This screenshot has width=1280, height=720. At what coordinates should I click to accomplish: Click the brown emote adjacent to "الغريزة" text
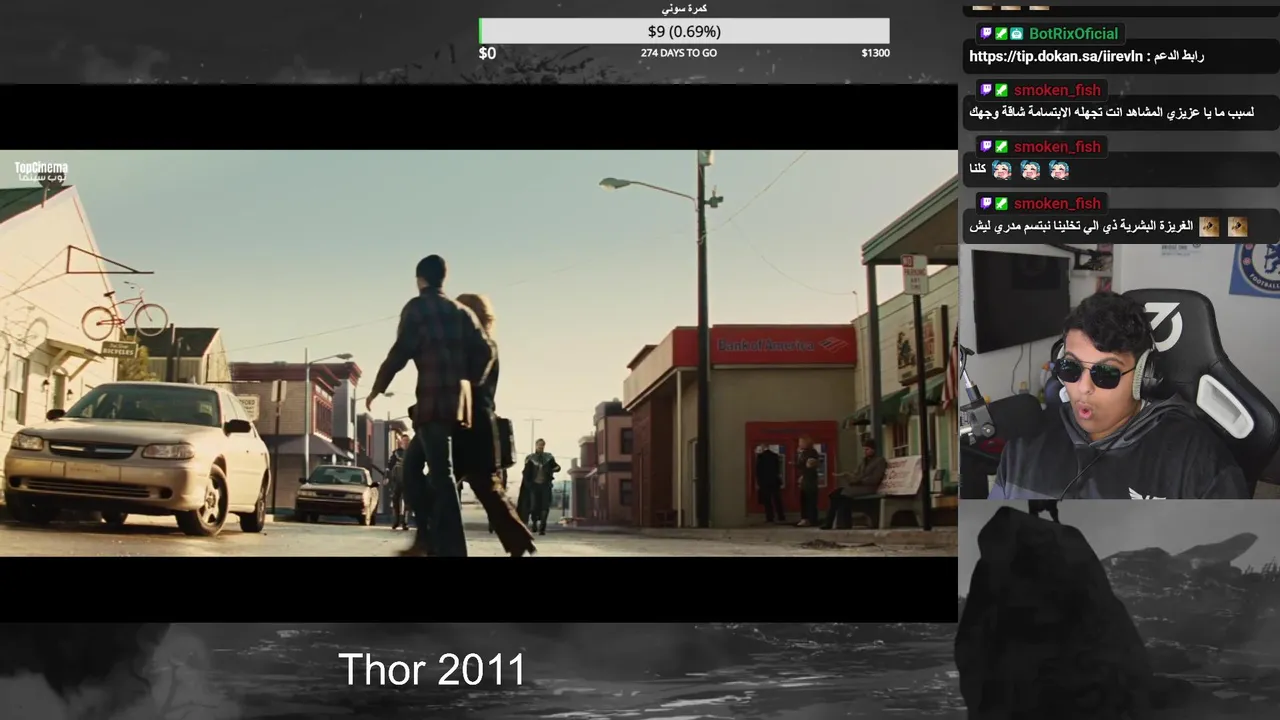(1209, 227)
